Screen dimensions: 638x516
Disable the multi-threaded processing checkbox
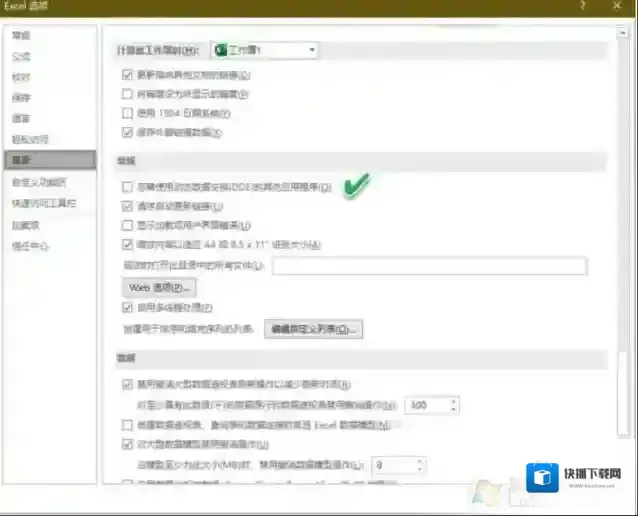coord(127,307)
